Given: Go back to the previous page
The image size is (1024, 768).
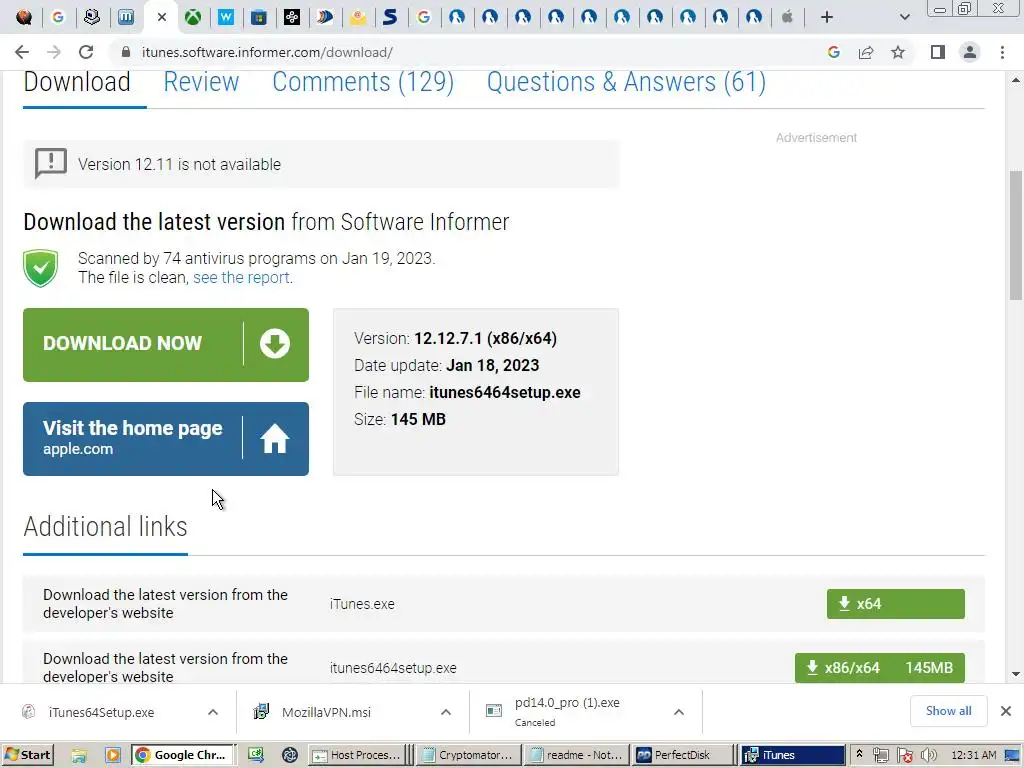Looking at the screenshot, I should (22, 52).
